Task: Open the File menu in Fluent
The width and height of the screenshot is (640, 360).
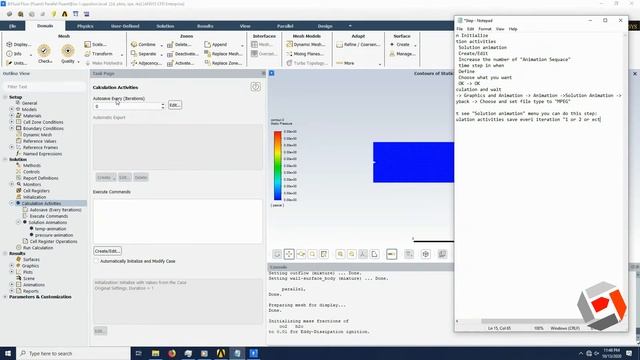Action: [13, 26]
